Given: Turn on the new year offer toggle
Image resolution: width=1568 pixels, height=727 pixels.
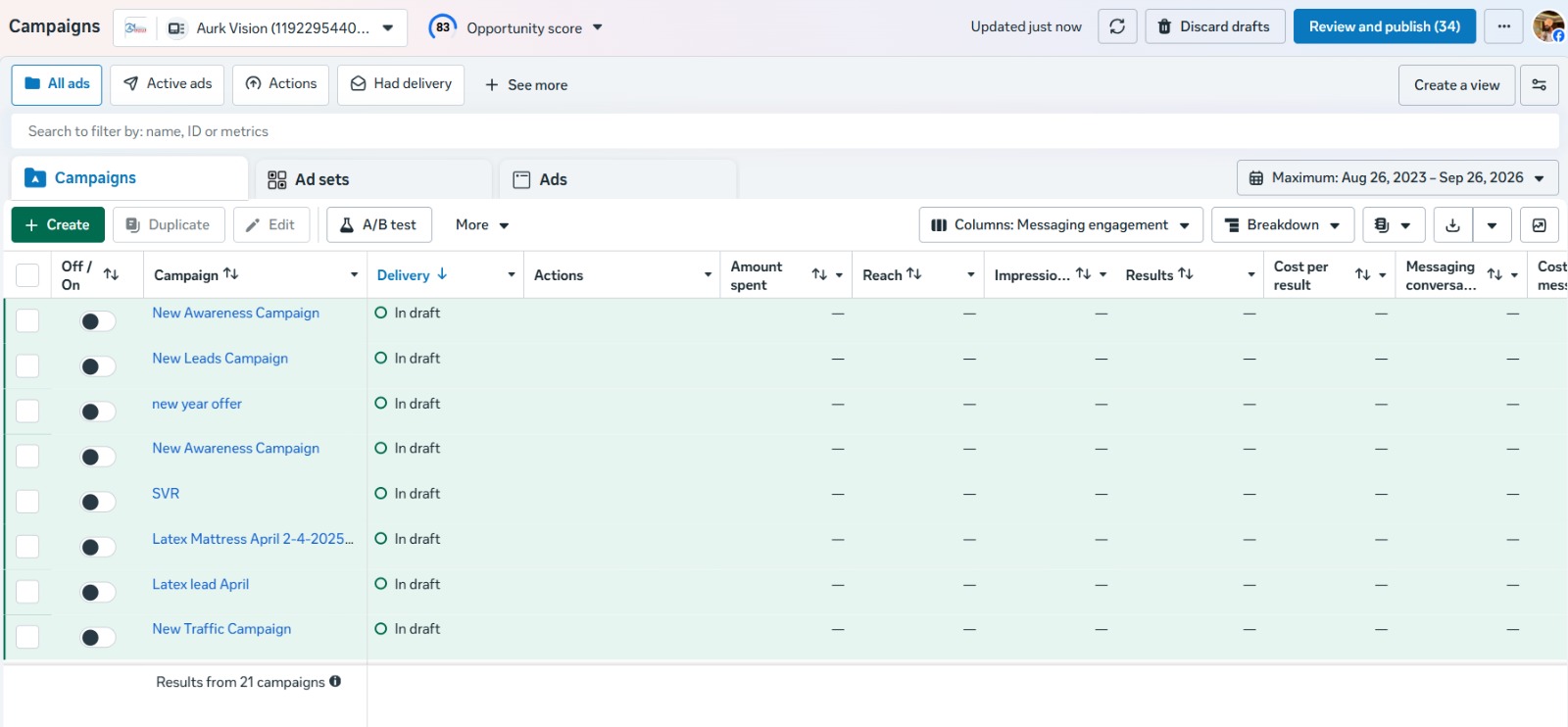Looking at the screenshot, I should tap(98, 412).
